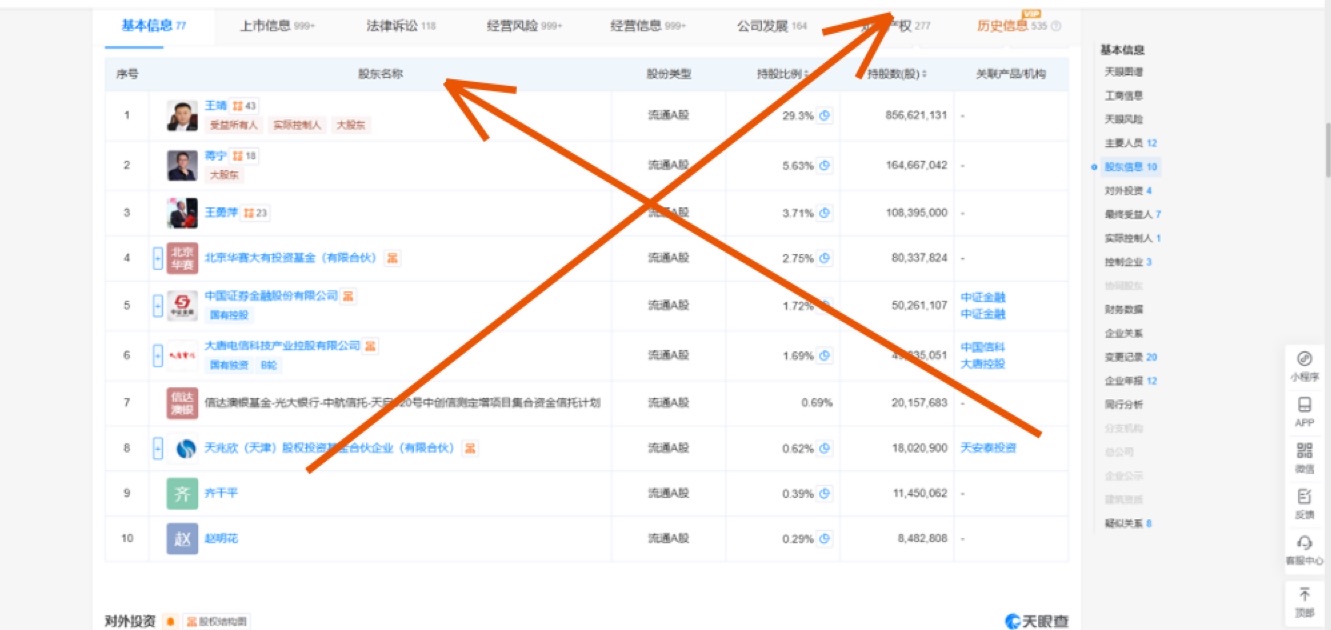Viewport: 1331px width, 630px height.
Task: Open 大唐电信科技产业控股有限公司 link
Action: coord(282,346)
